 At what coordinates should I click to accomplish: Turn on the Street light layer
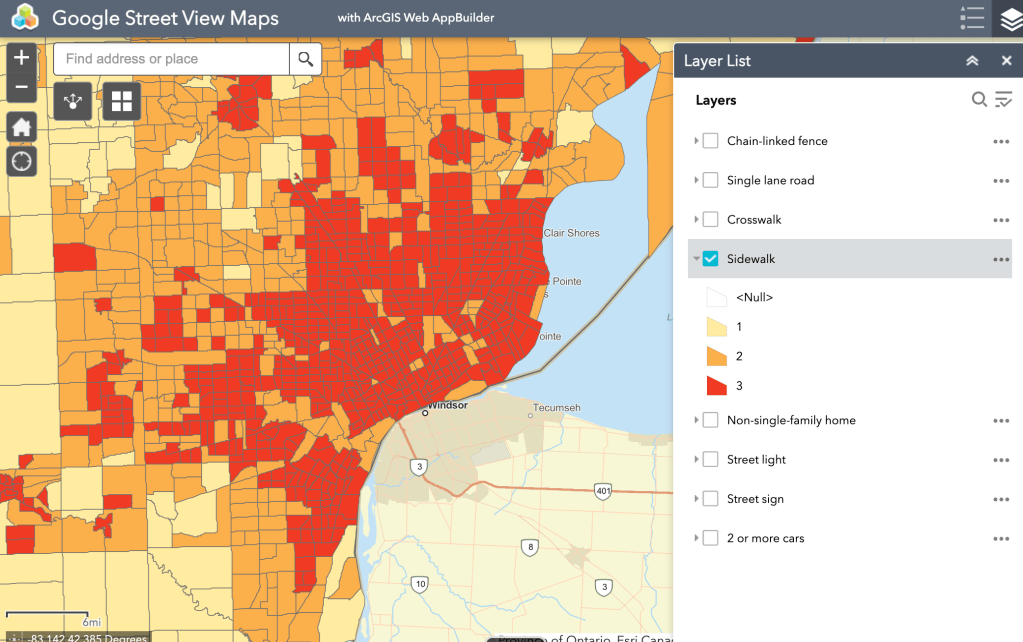(x=710, y=460)
